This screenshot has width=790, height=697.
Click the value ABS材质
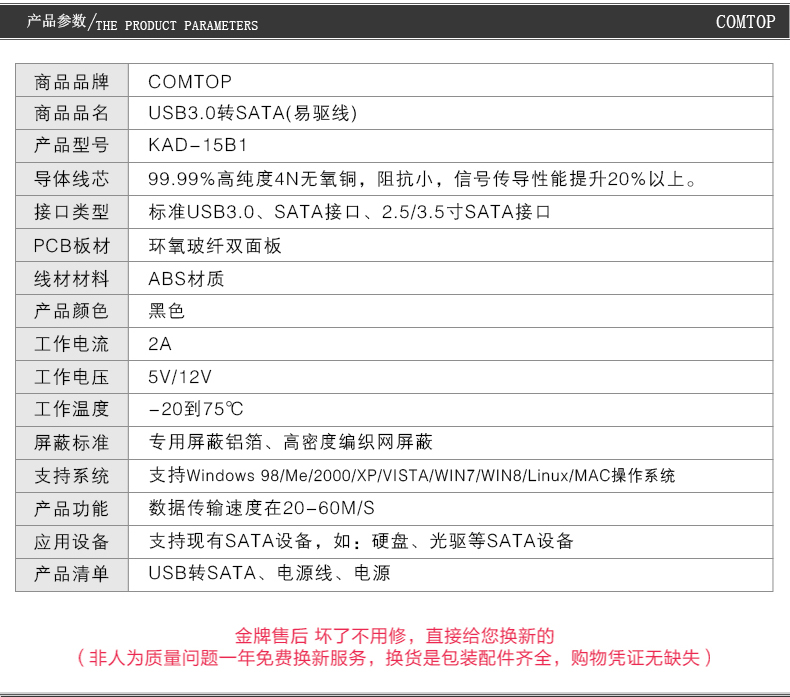coord(186,278)
